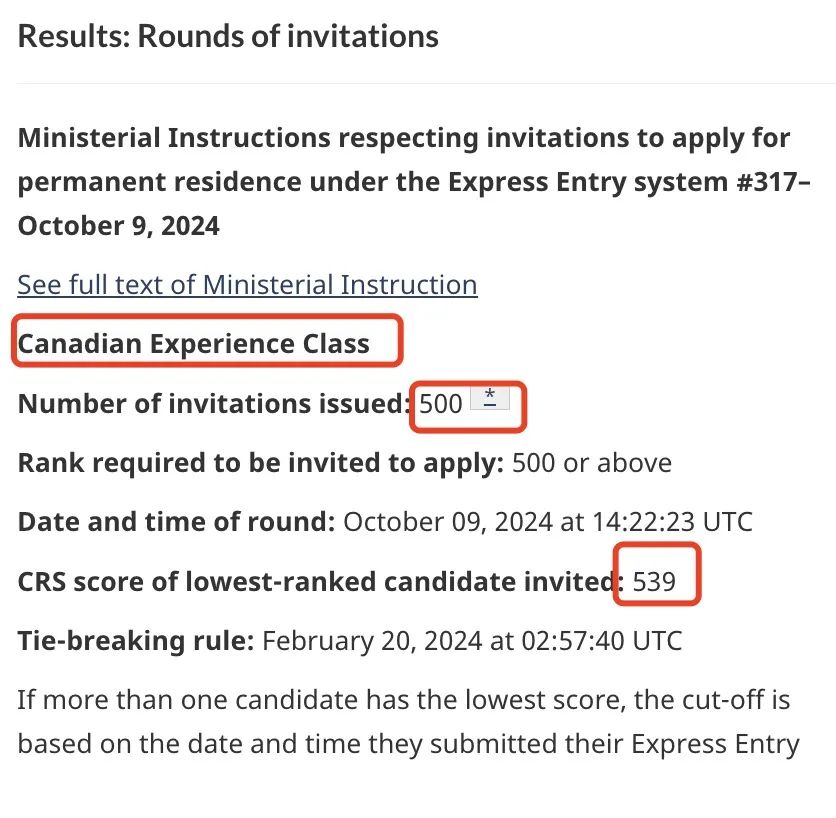836x818 pixels.
Task: Click the Canadian Experience Class heading
Action: 194,343
